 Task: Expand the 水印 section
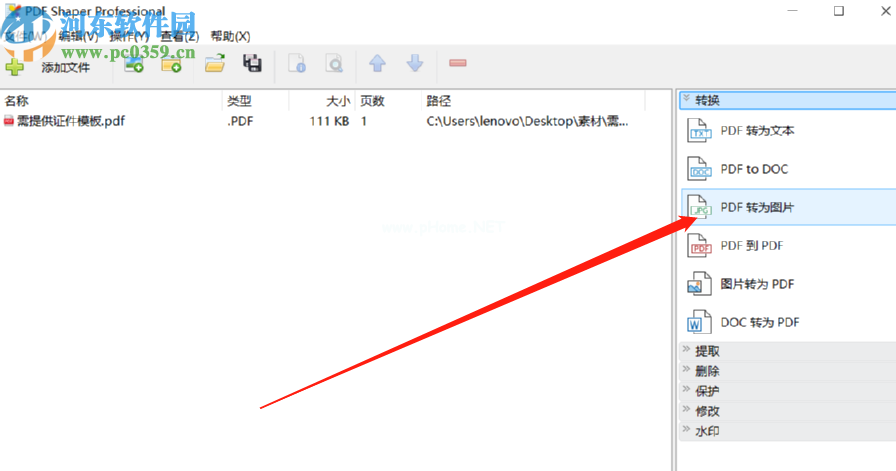707,431
